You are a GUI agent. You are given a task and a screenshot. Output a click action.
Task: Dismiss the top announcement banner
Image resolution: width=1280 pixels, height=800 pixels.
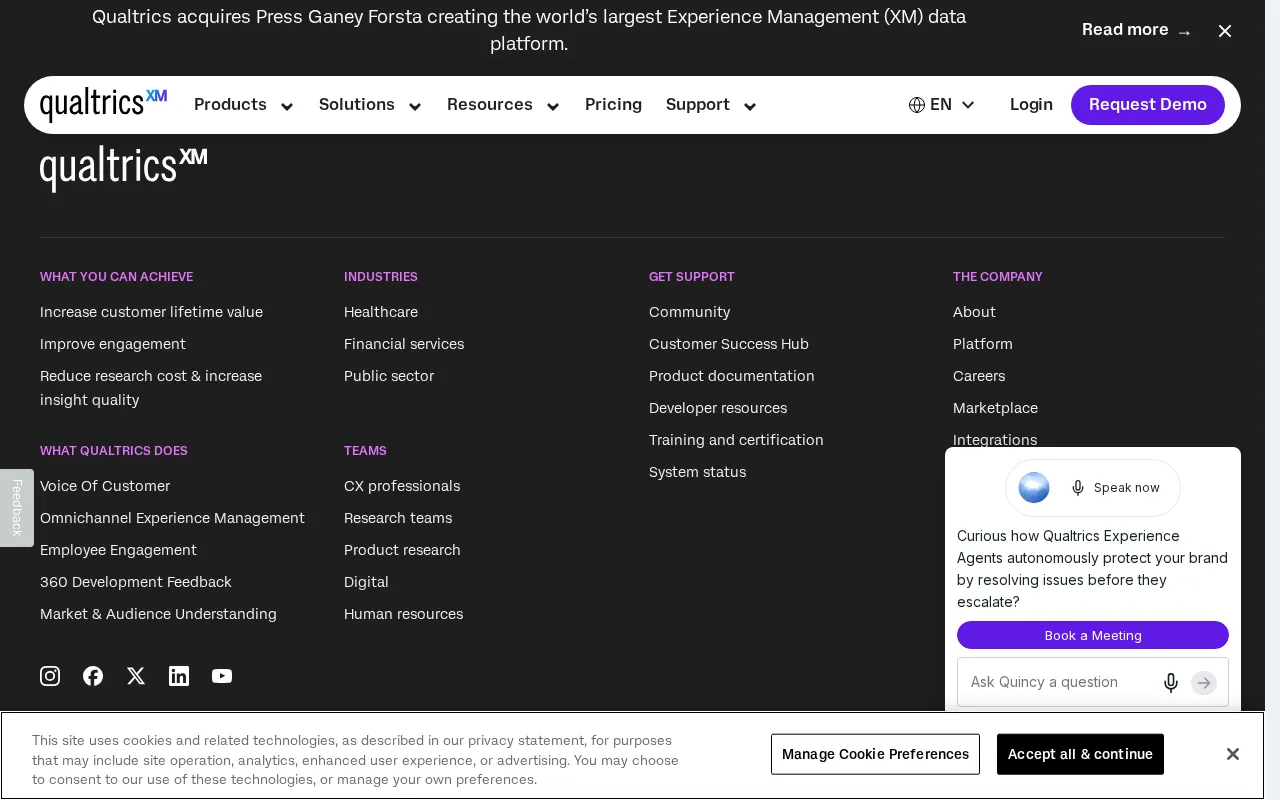1225,31
